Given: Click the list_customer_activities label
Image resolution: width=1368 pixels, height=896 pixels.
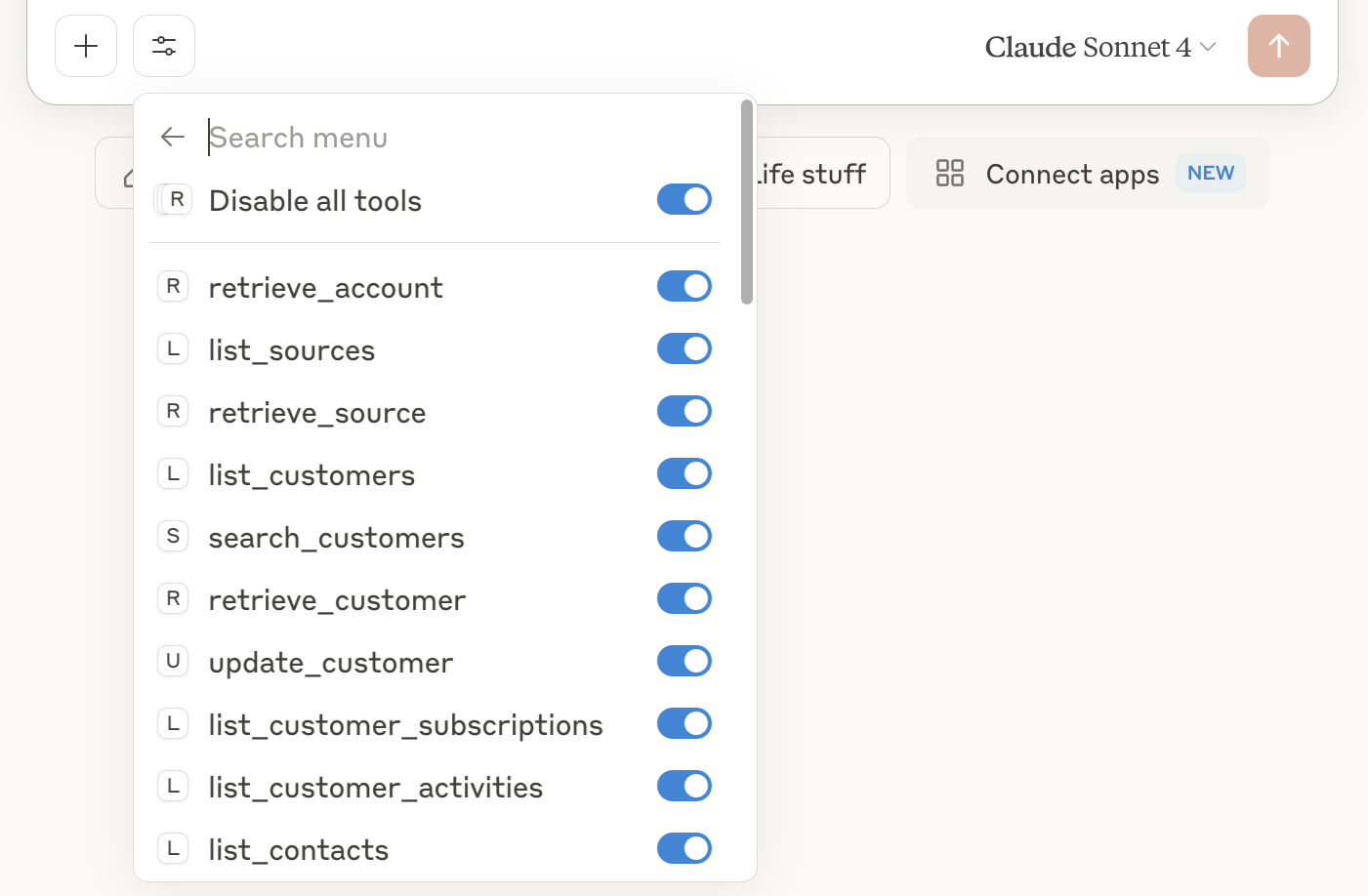Looking at the screenshot, I should [376, 787].
